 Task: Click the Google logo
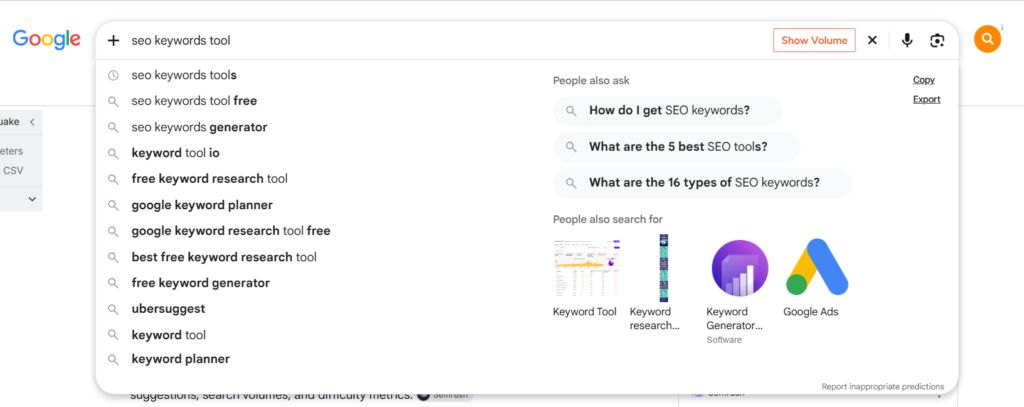click(46, 40)
